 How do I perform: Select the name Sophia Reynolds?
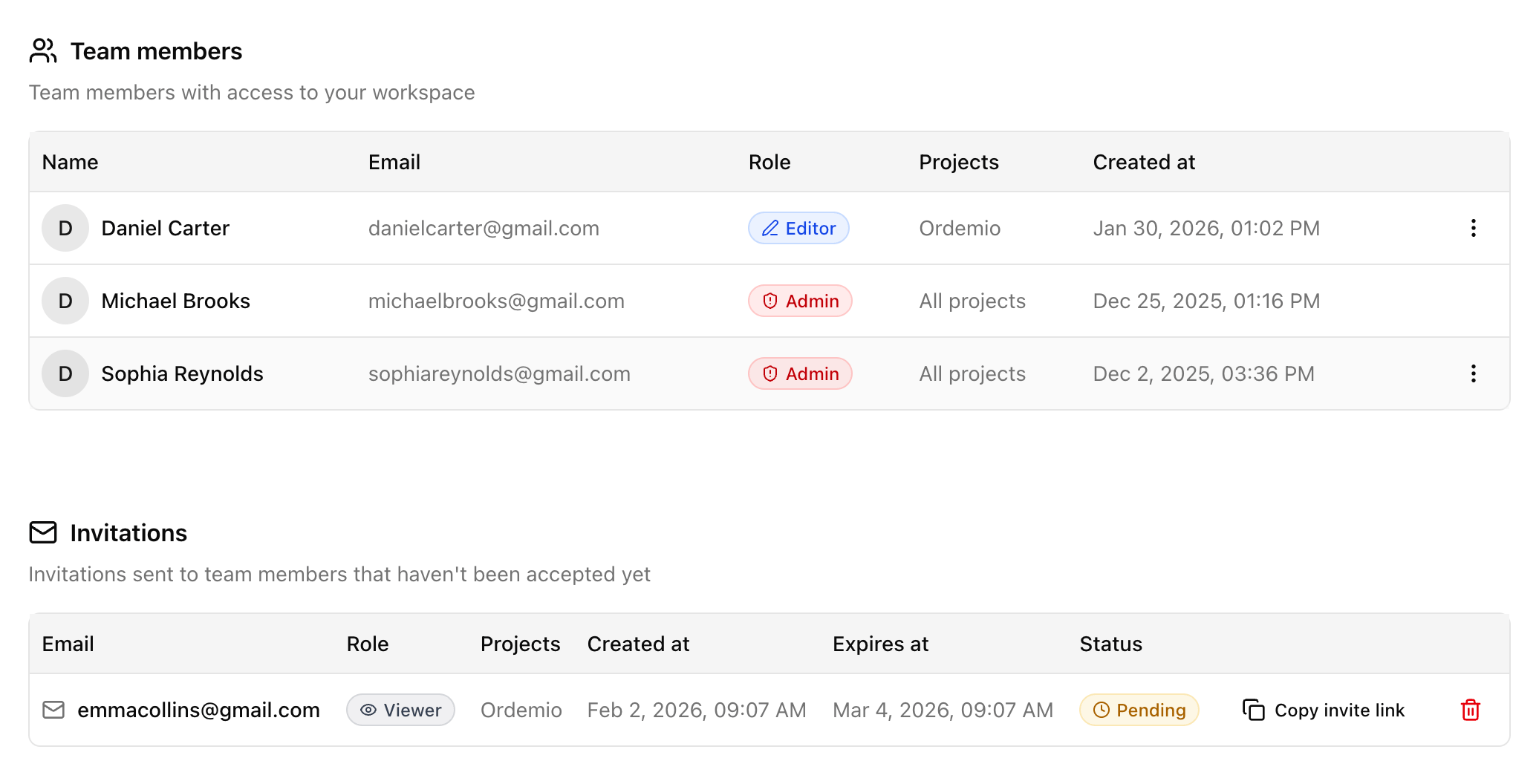(x=182, y=373)
